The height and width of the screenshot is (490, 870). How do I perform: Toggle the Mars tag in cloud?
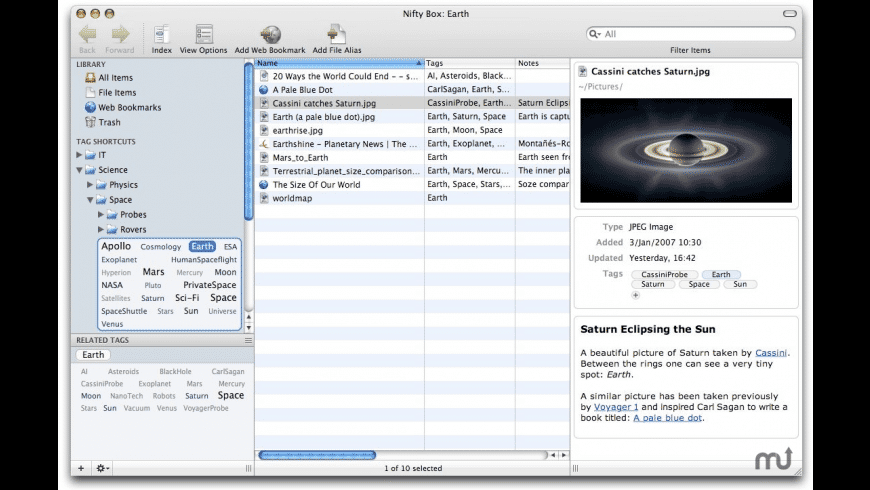point(153,272)
